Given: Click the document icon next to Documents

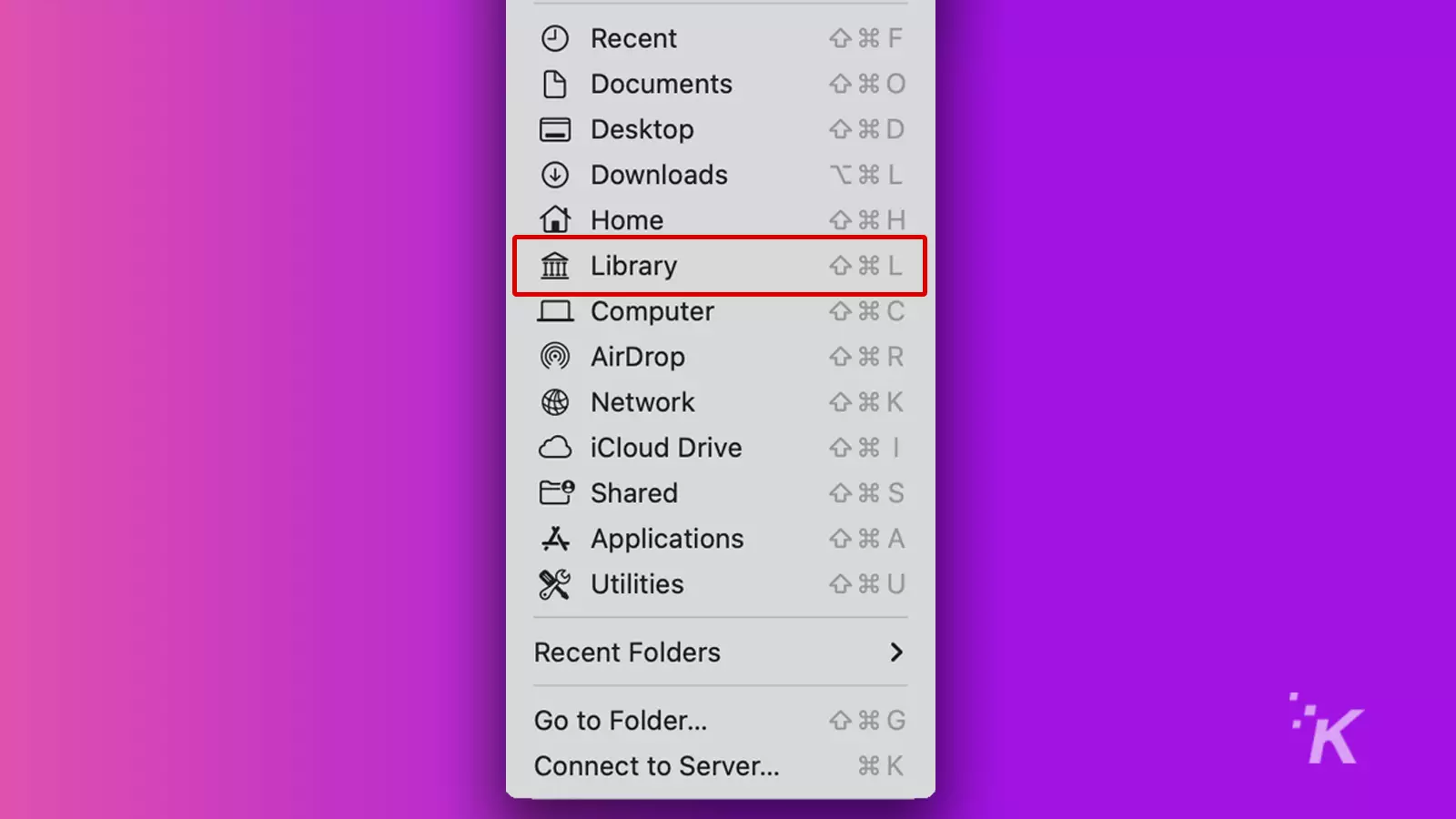Looking at the screenshot, I should [554, 84].
